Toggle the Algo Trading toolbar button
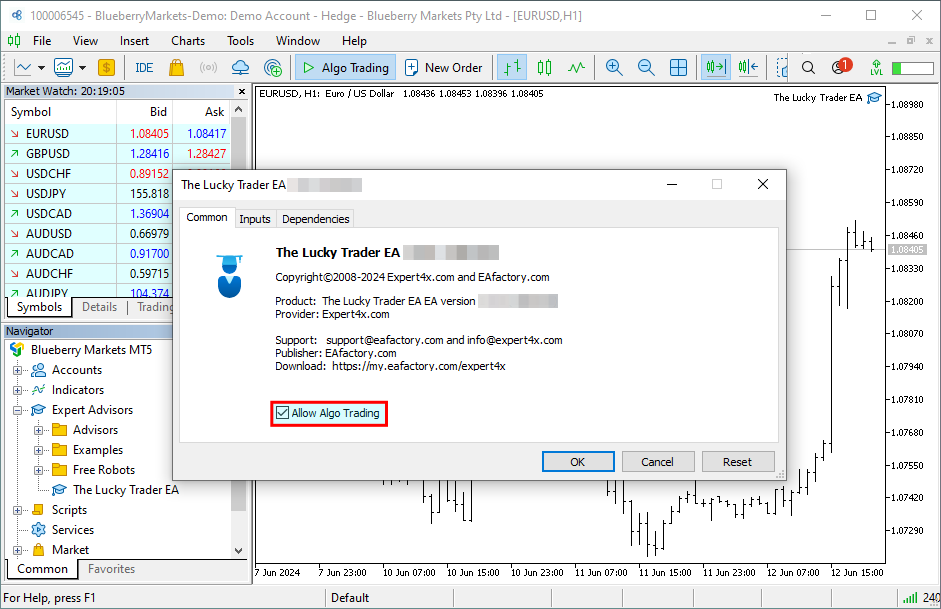Screen dimensions: 941x609 click(x=344, y=68)
